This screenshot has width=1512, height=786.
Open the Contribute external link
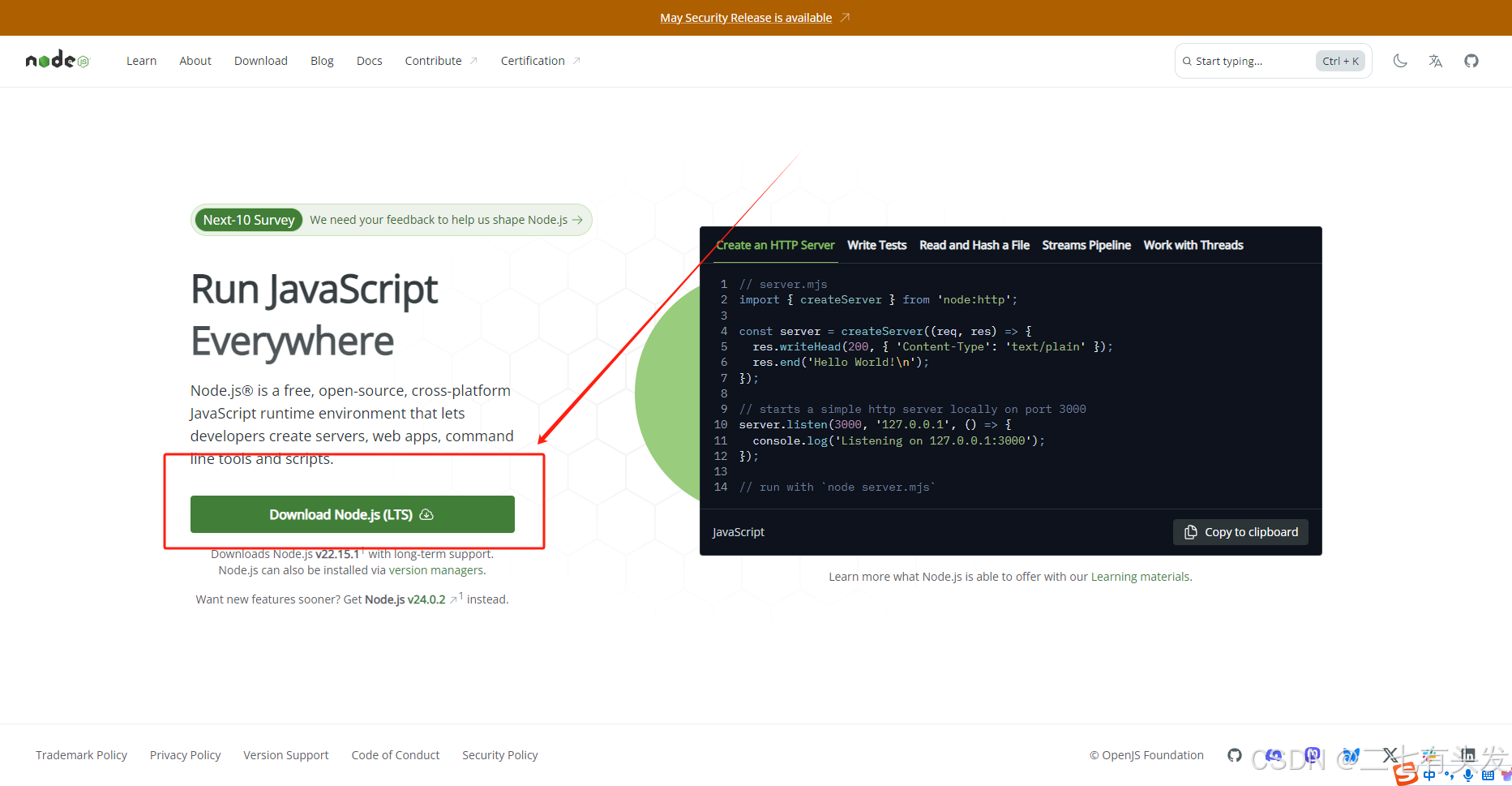pyautogui.click(x=441, y=61)
